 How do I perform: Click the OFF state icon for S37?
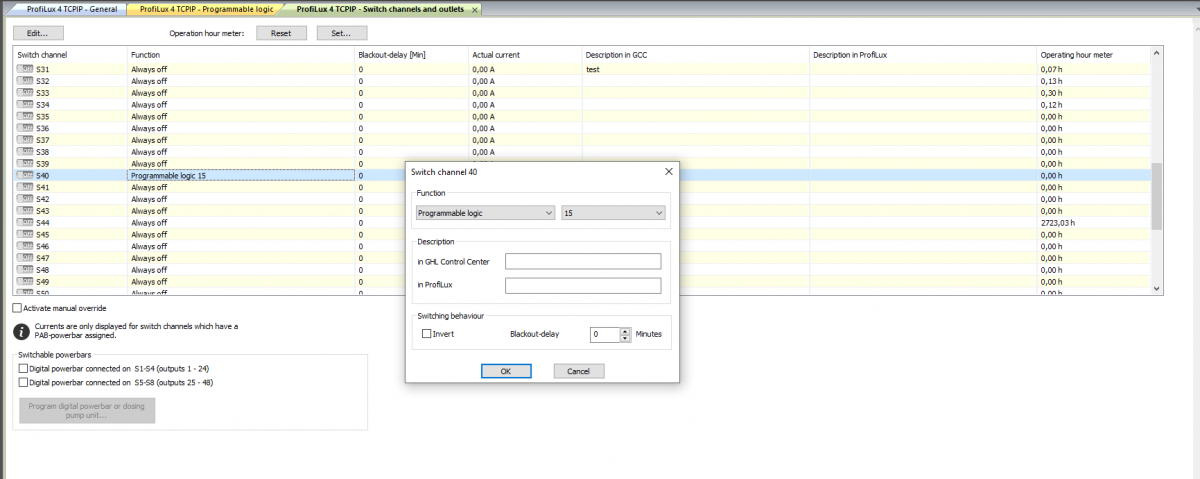(25, 140)
